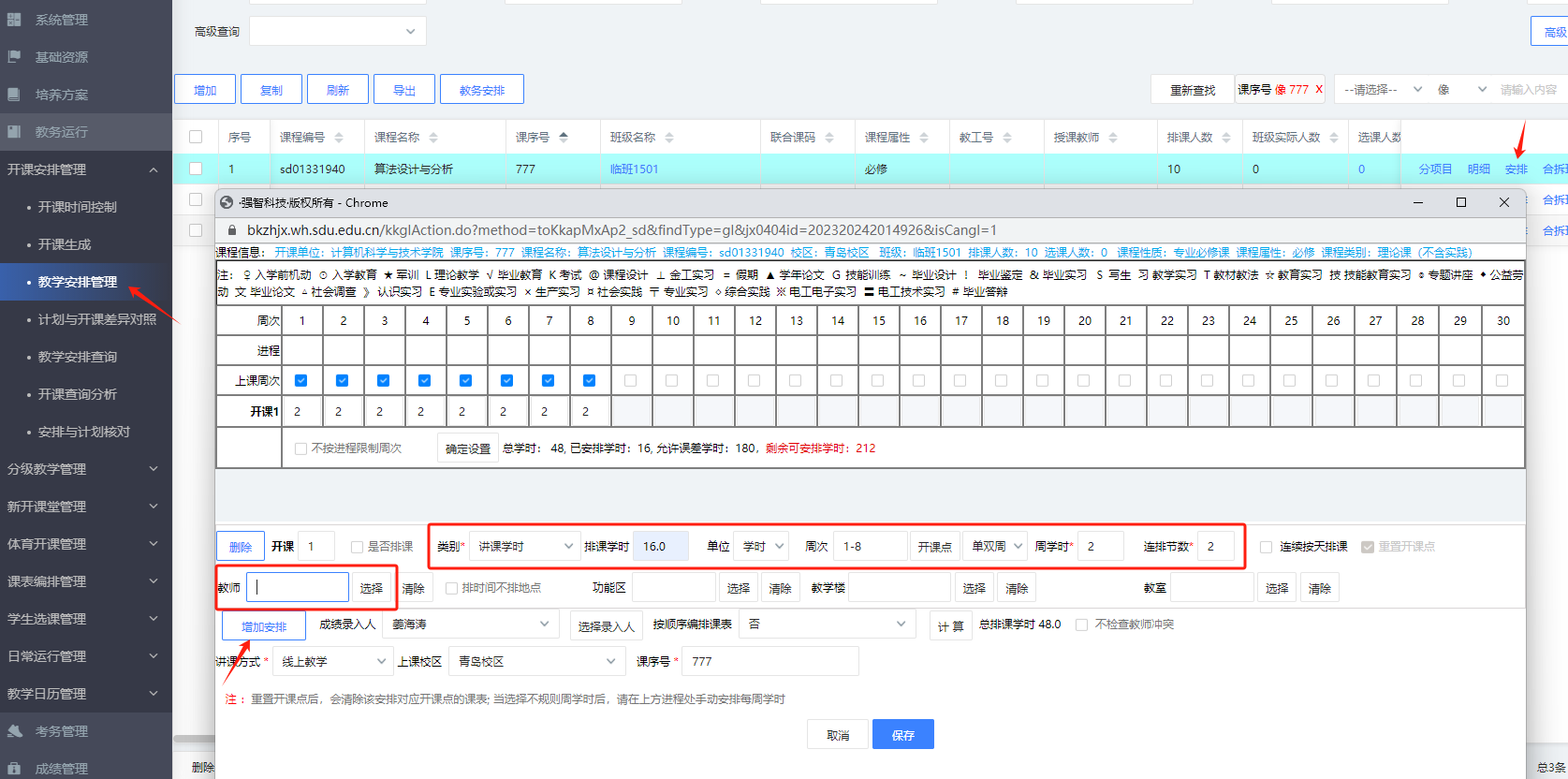Viewport: 1568px width, 779px height.
Task: Tick the 不检查教师冲突 checkbox
Action: point(1081,625)
